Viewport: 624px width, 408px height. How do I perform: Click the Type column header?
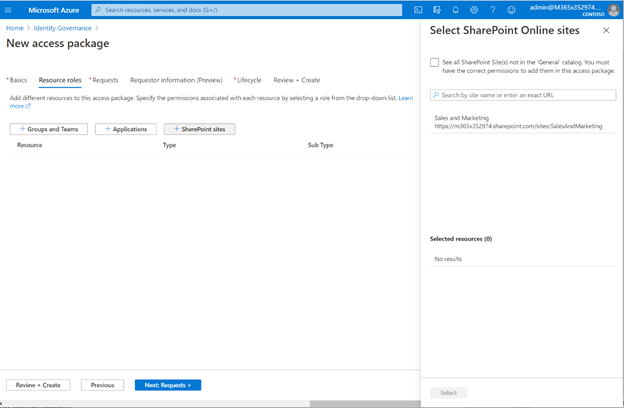[x=169, y=145]
